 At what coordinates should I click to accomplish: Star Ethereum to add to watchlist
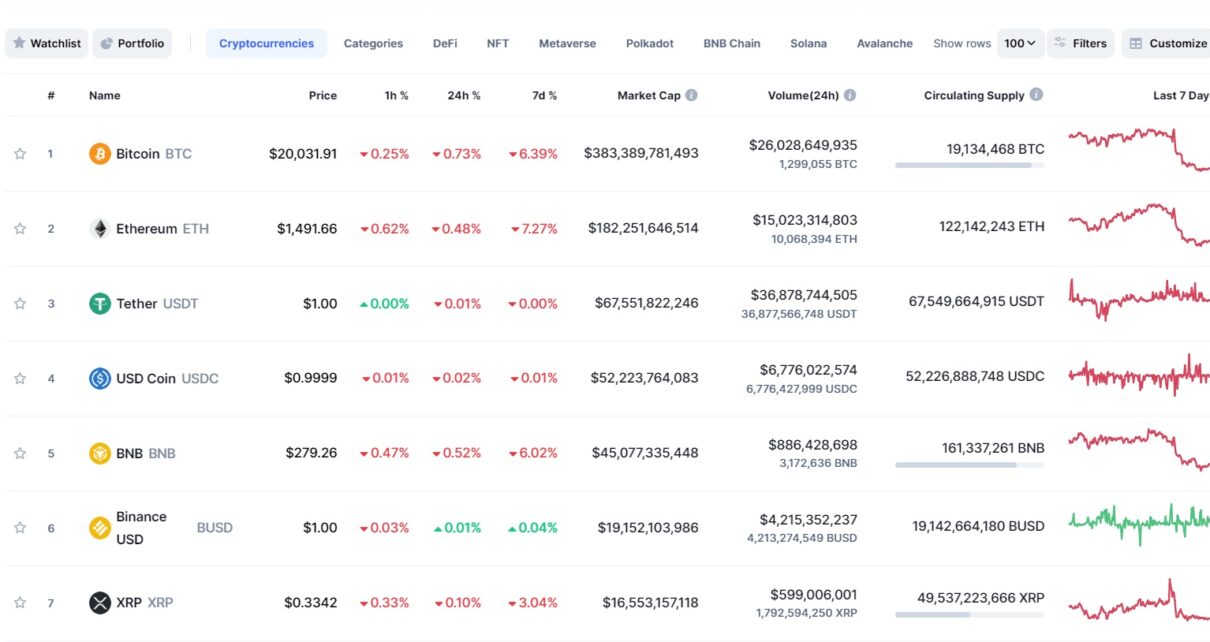tap(20, 229)
